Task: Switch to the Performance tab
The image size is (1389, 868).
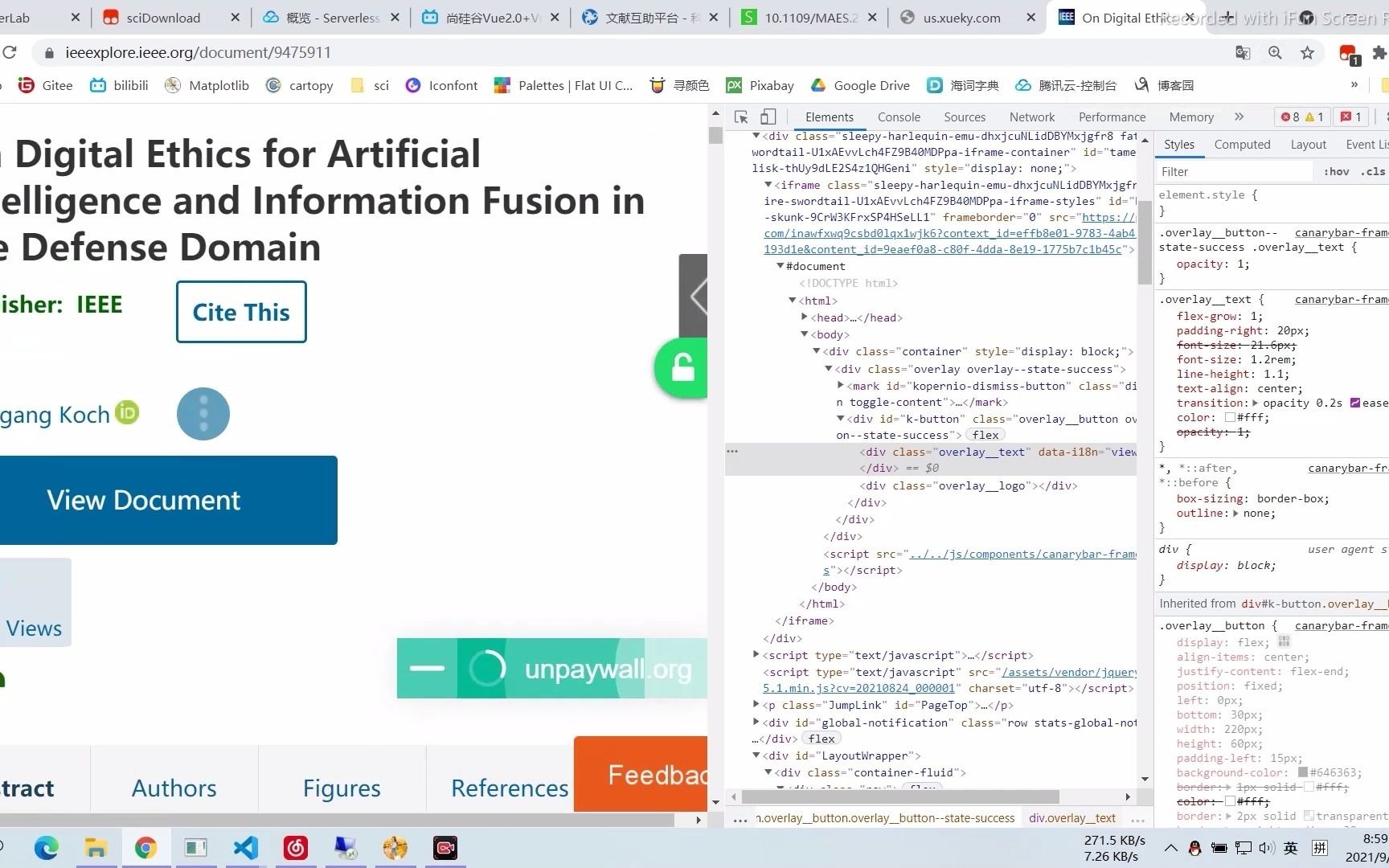Action: (1112, 117)
